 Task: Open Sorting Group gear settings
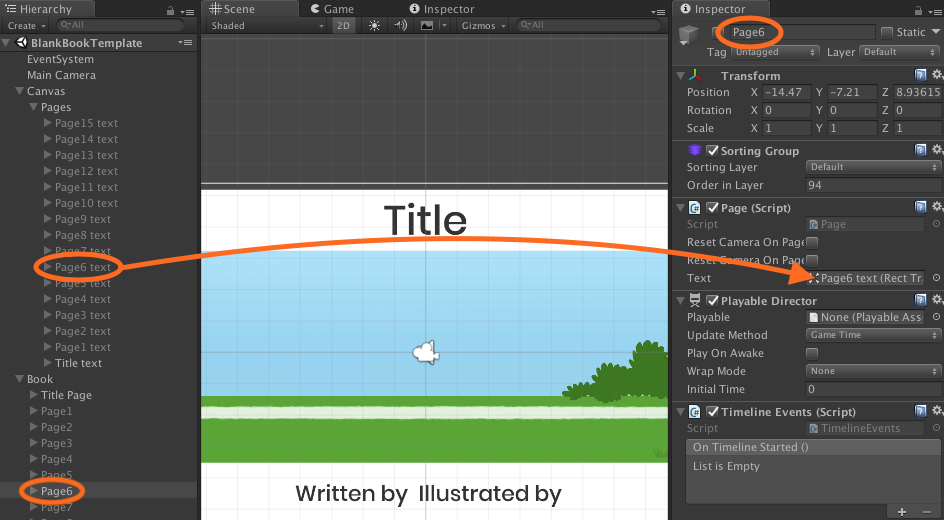pos(937,150)
